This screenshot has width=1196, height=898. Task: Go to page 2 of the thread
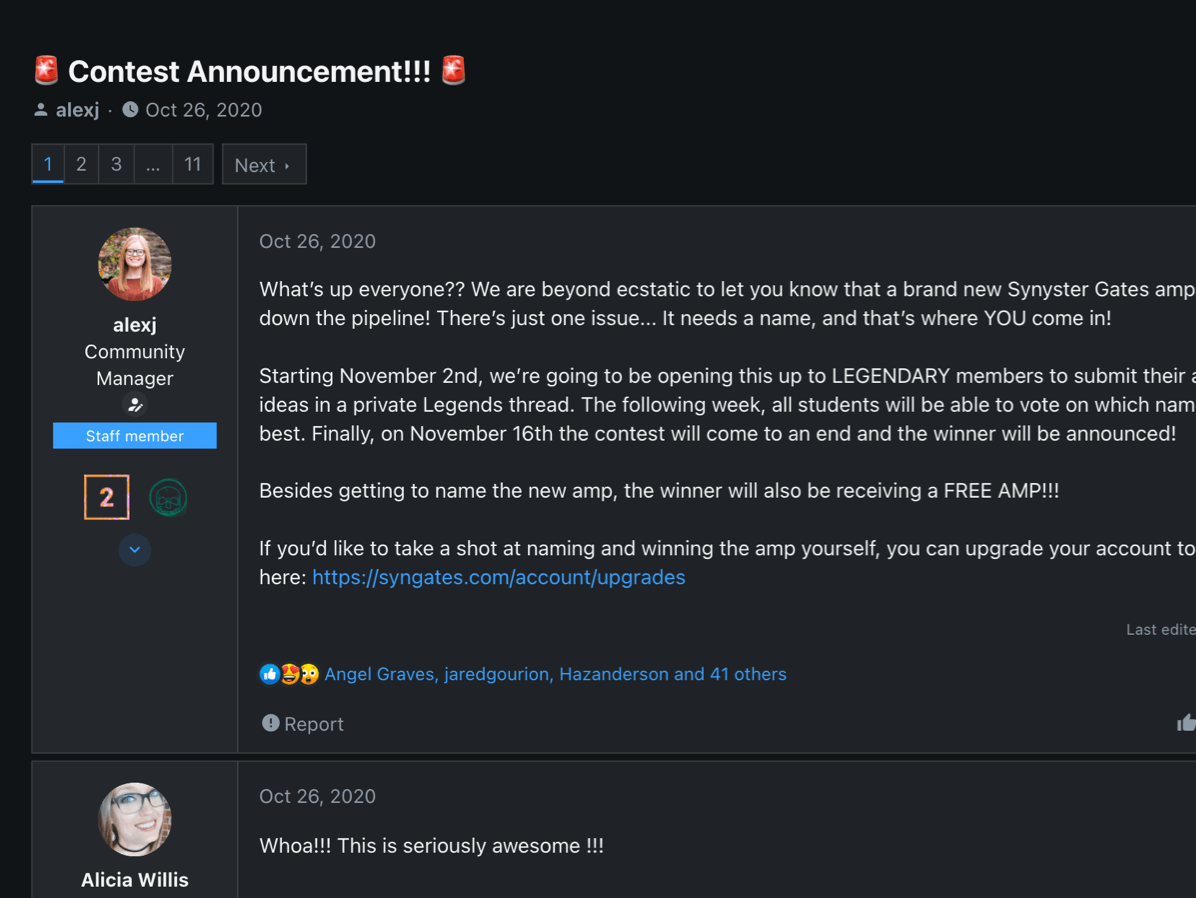pyautogui.click(x=81, y=164)
